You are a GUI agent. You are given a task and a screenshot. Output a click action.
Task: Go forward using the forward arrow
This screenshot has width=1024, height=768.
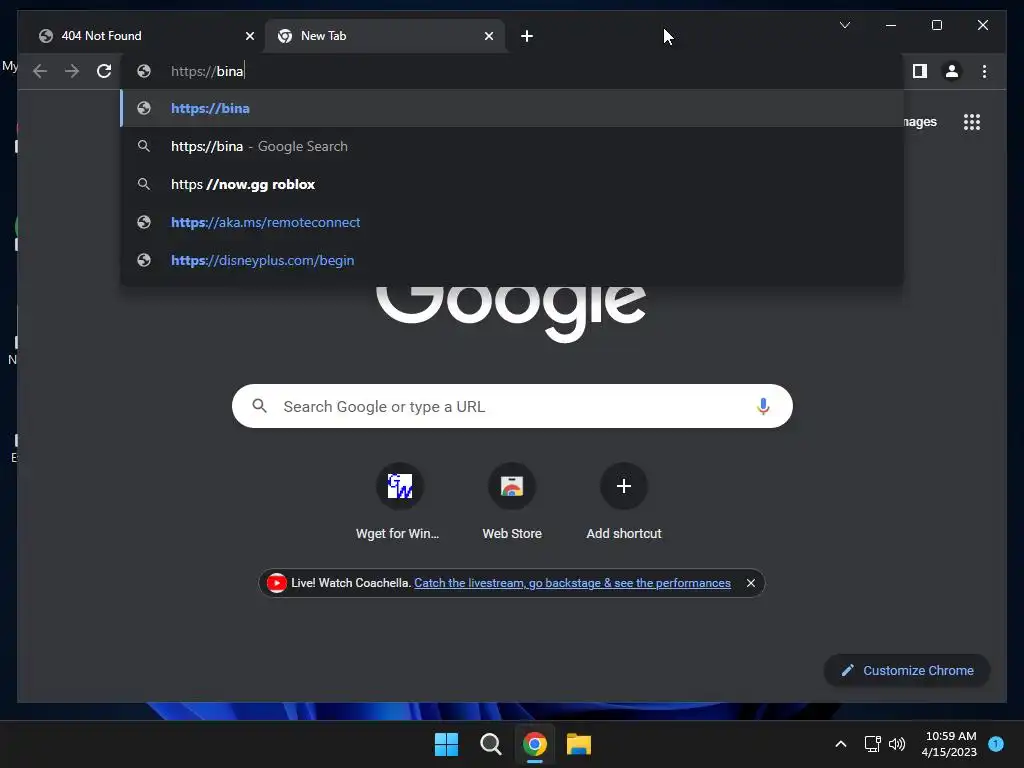point(72,71)
